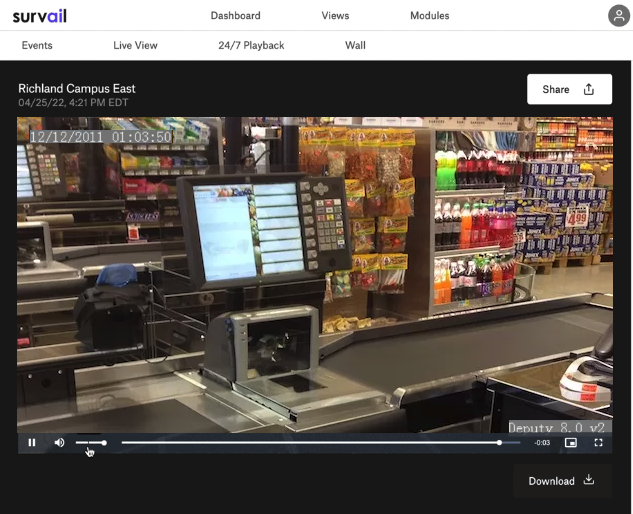Viewport: 633px width, 514px height.
Task: Open the 24/7 Playback tab
Action: point(251,45)
